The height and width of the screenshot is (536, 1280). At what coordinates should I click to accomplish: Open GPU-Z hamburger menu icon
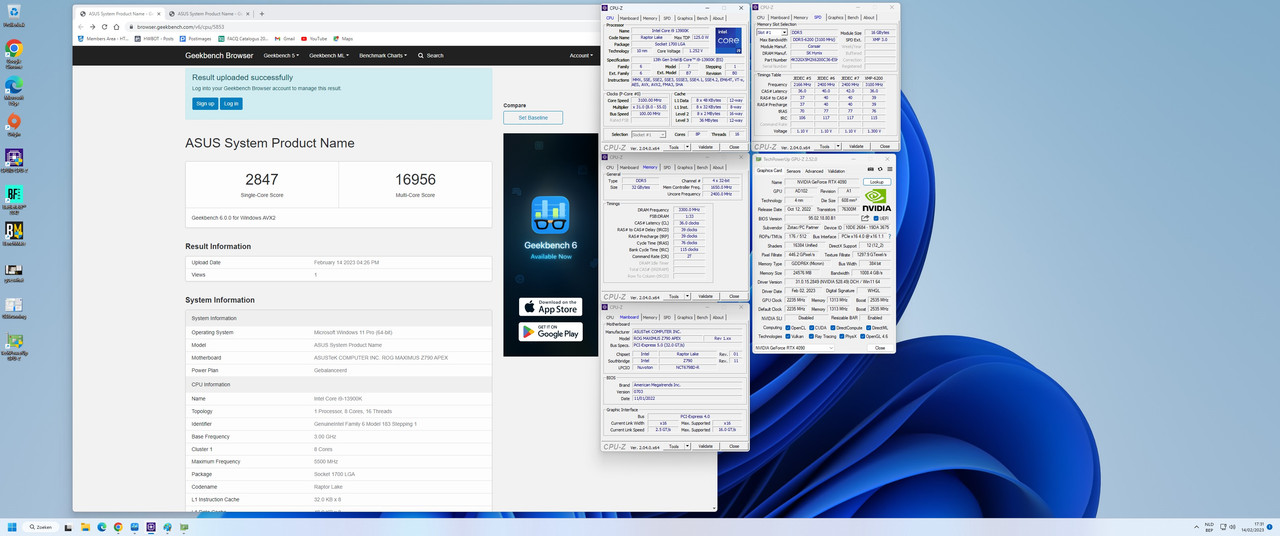point(889,168)
